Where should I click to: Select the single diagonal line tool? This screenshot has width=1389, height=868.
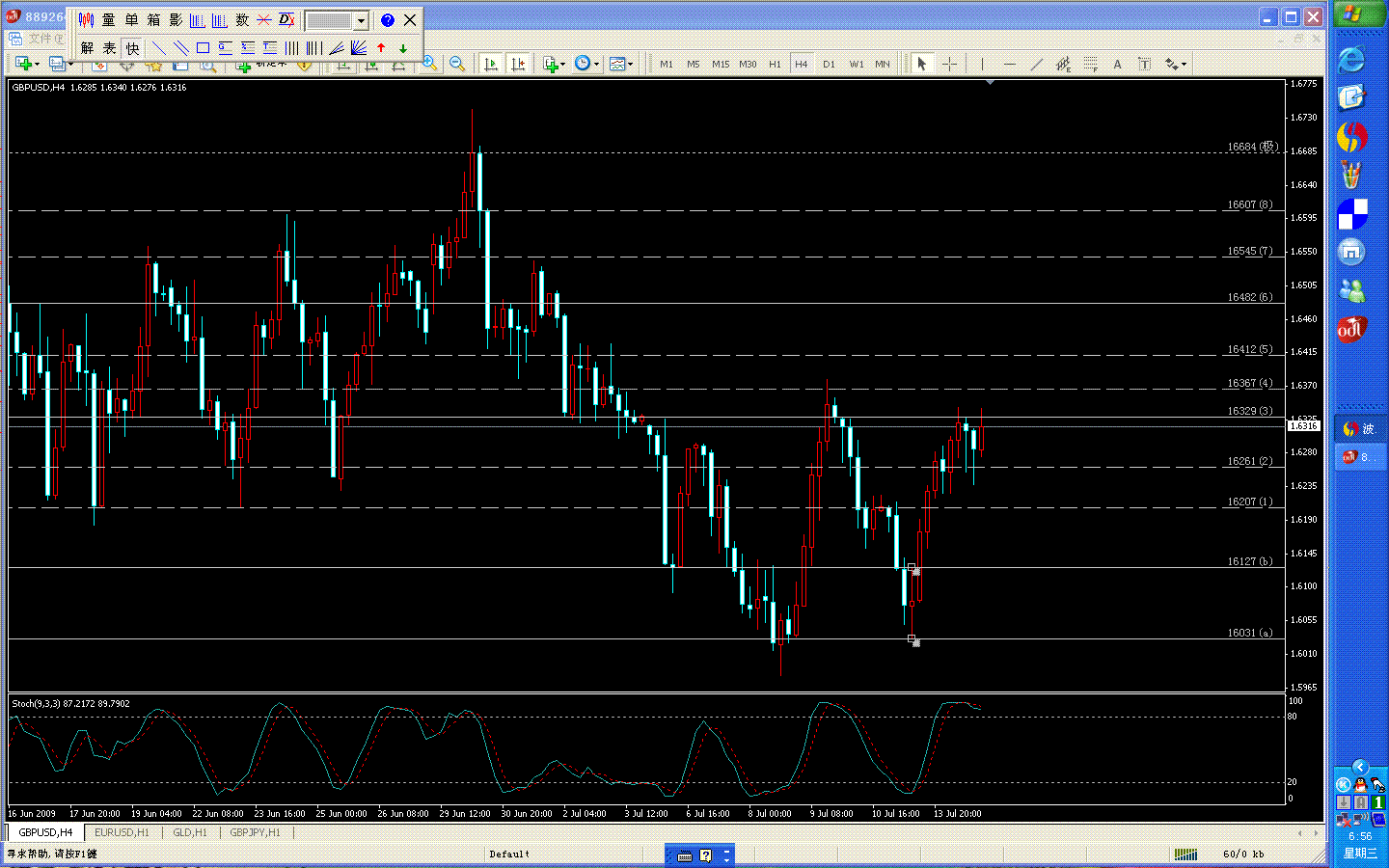click(159, 48)
